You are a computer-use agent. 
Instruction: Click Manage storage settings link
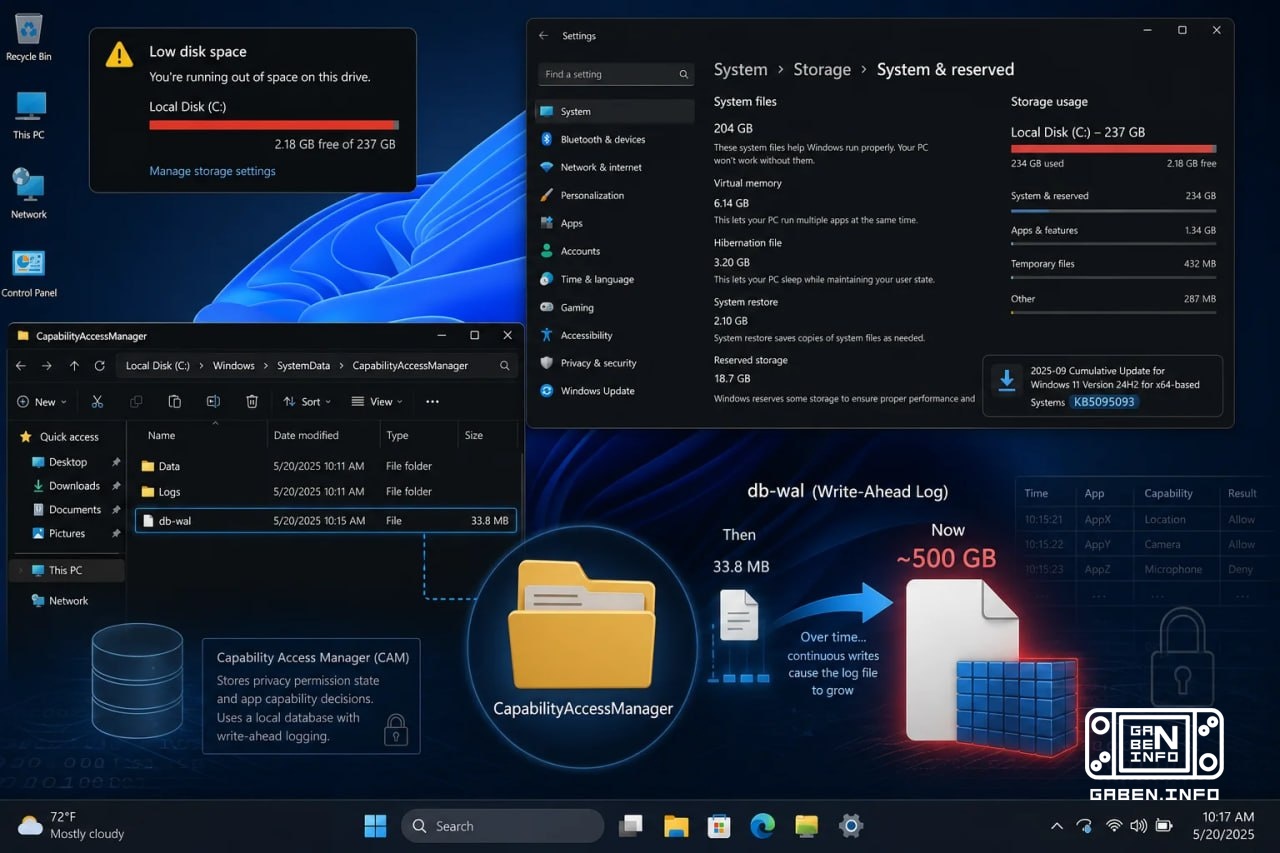coord(212,171)
